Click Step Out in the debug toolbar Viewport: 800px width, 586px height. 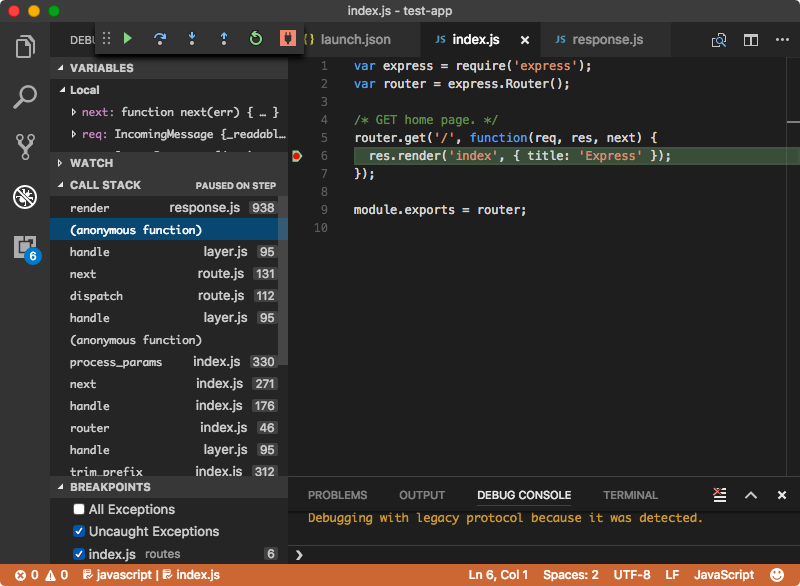pos(223,39)
